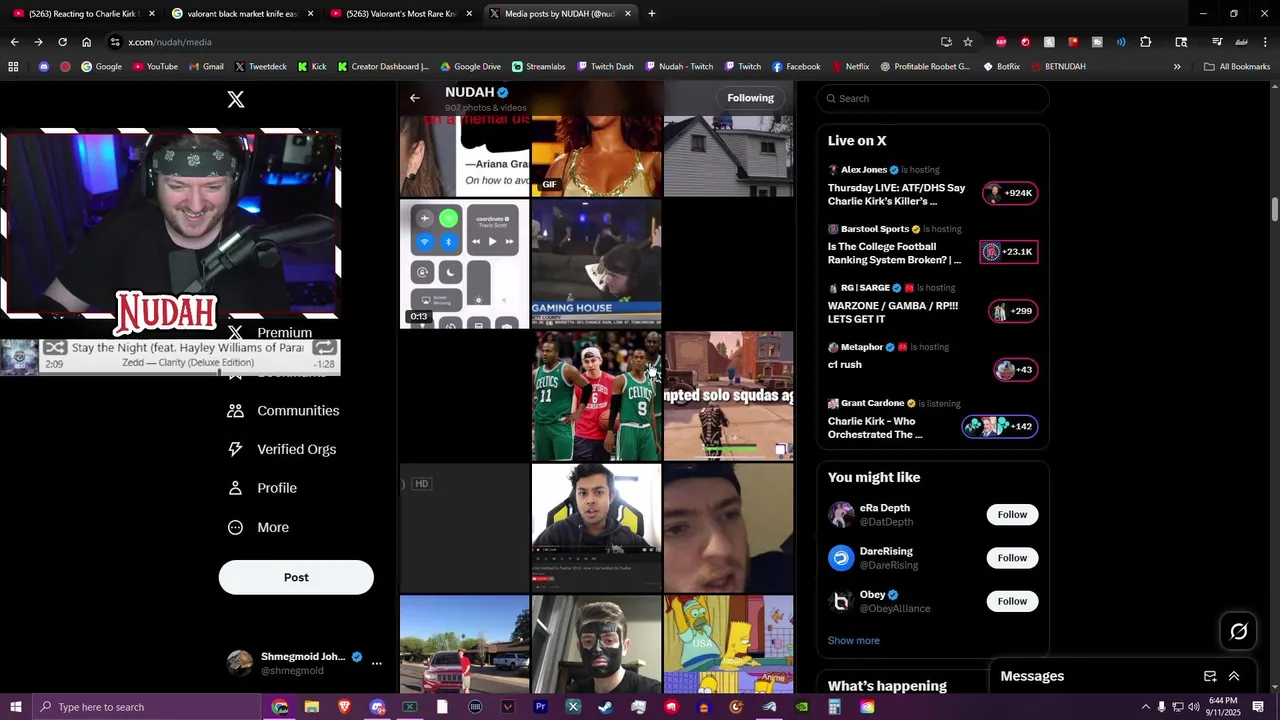
Task: Open Verified Orgs in the sidebar
Action: point(281,450)
